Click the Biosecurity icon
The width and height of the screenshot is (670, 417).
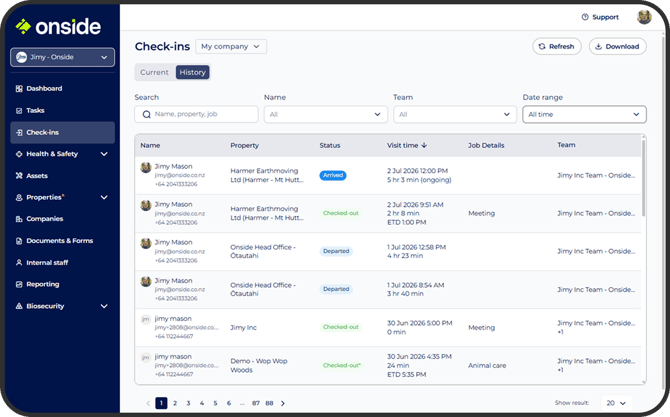(19, 306)
